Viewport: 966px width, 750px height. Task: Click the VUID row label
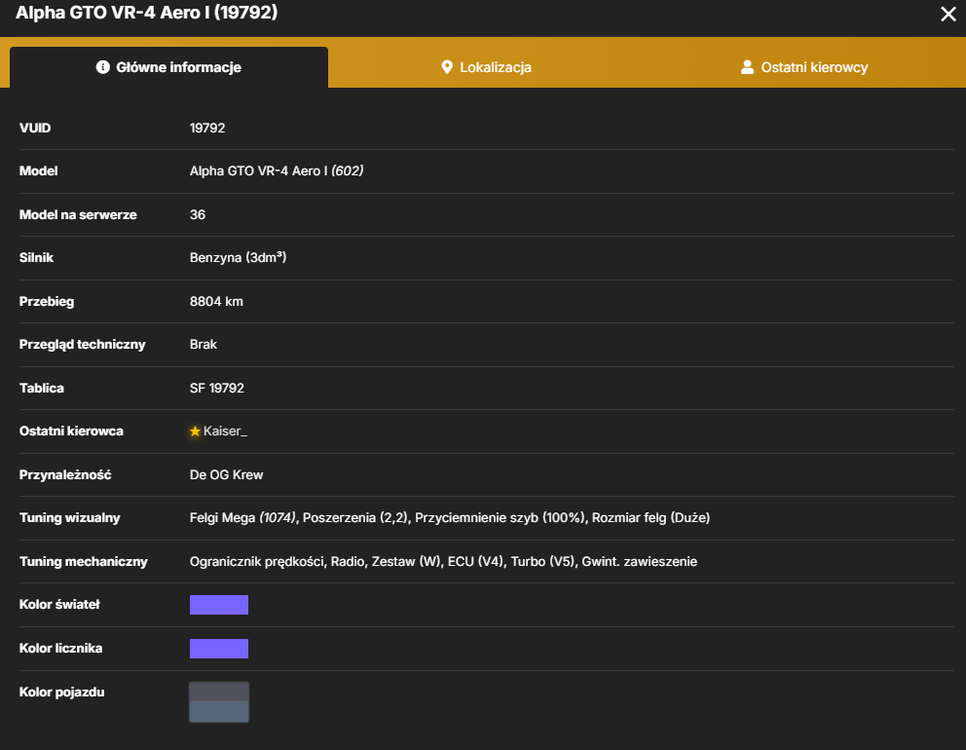(35, 128)
